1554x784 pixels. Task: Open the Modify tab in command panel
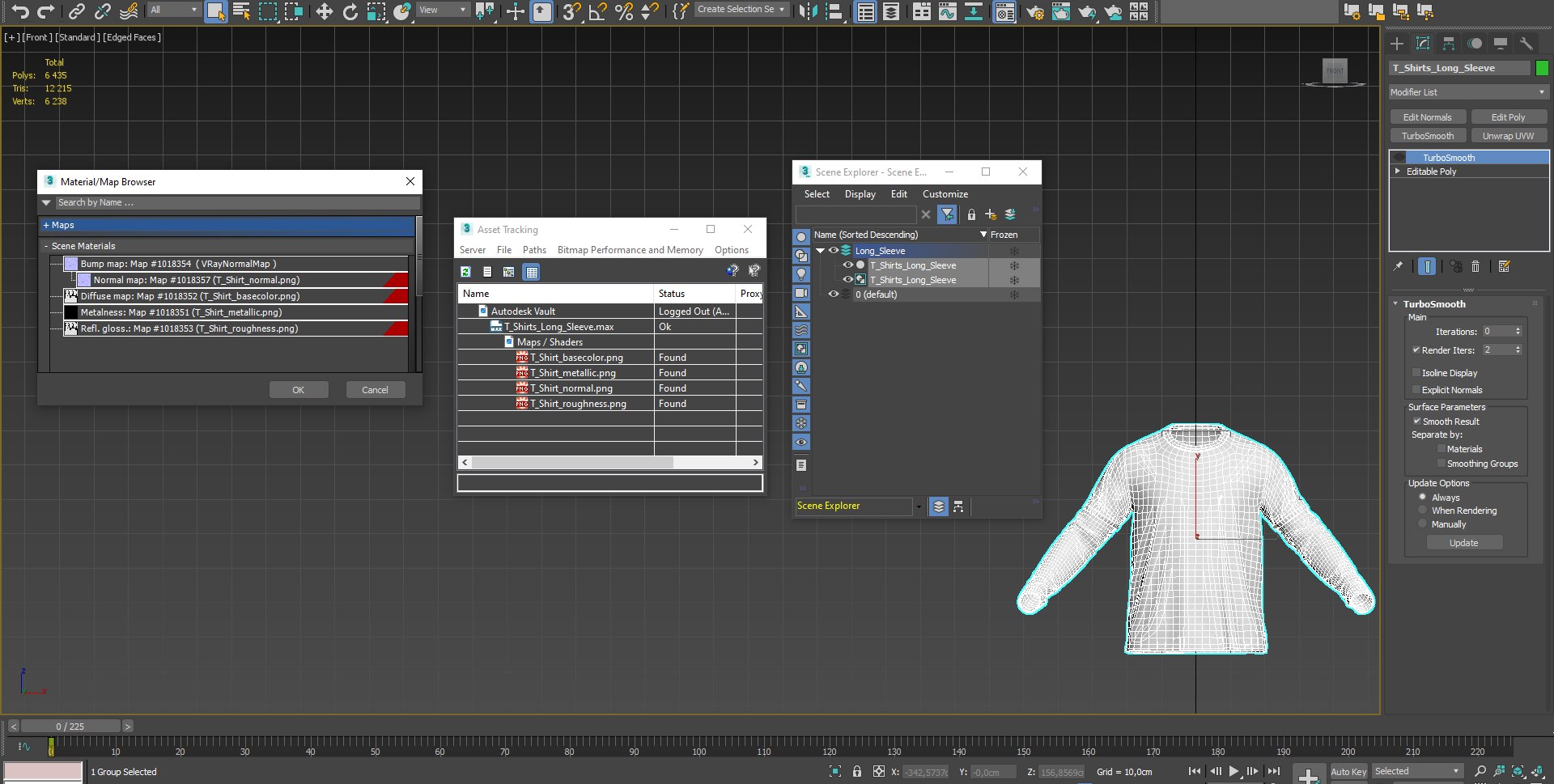(1423, 44)
